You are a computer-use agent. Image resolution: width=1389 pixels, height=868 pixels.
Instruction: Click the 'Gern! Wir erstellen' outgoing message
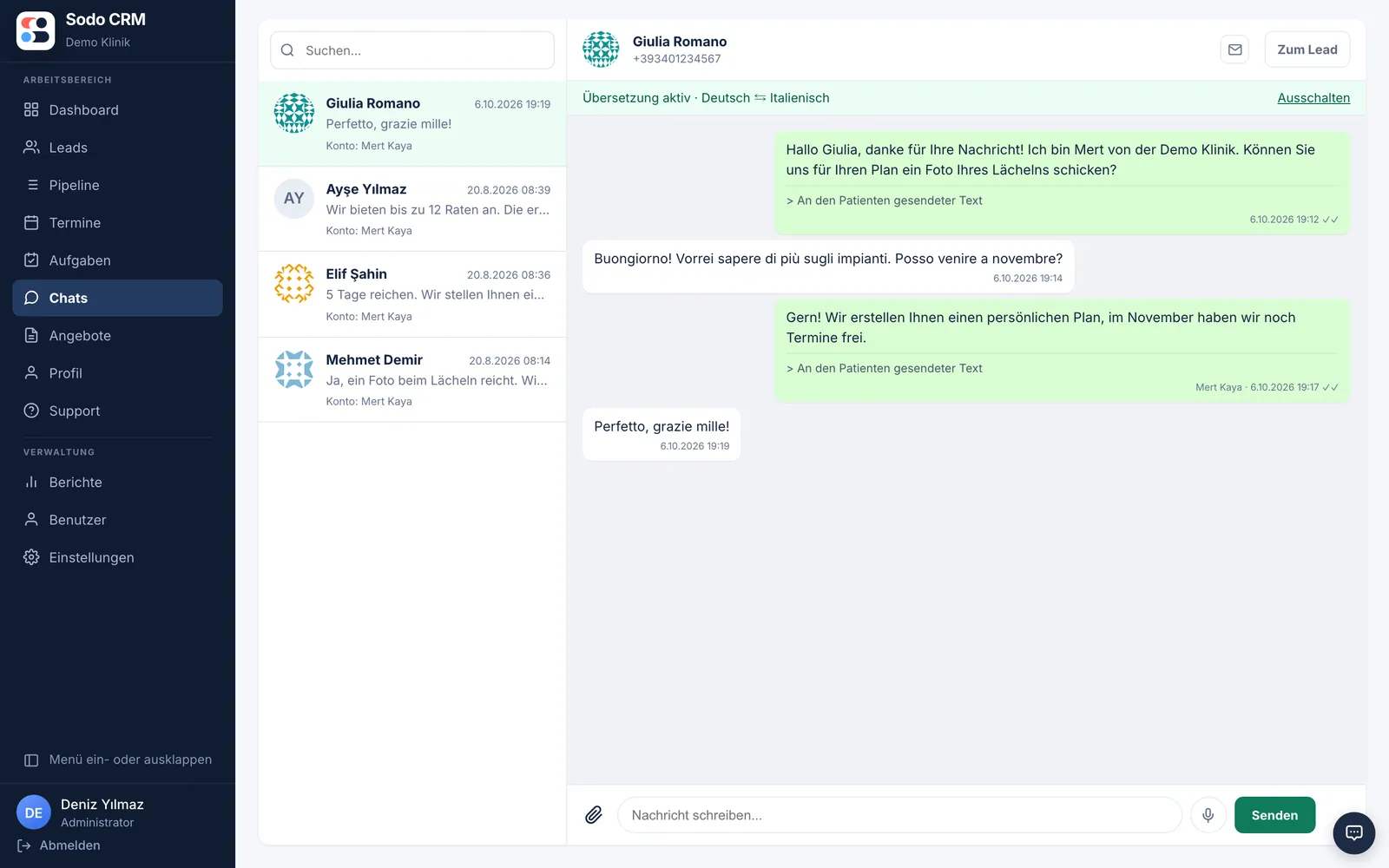point(1062,351)
